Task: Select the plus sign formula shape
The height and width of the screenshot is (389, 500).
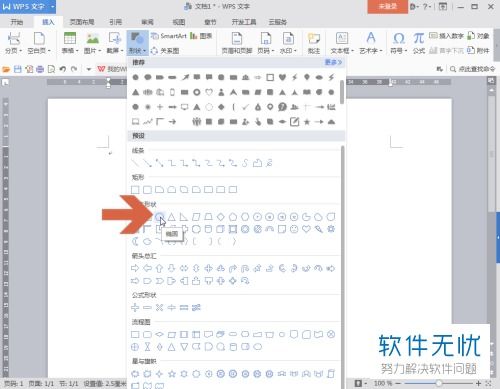Action: click(x=135, y=307)
